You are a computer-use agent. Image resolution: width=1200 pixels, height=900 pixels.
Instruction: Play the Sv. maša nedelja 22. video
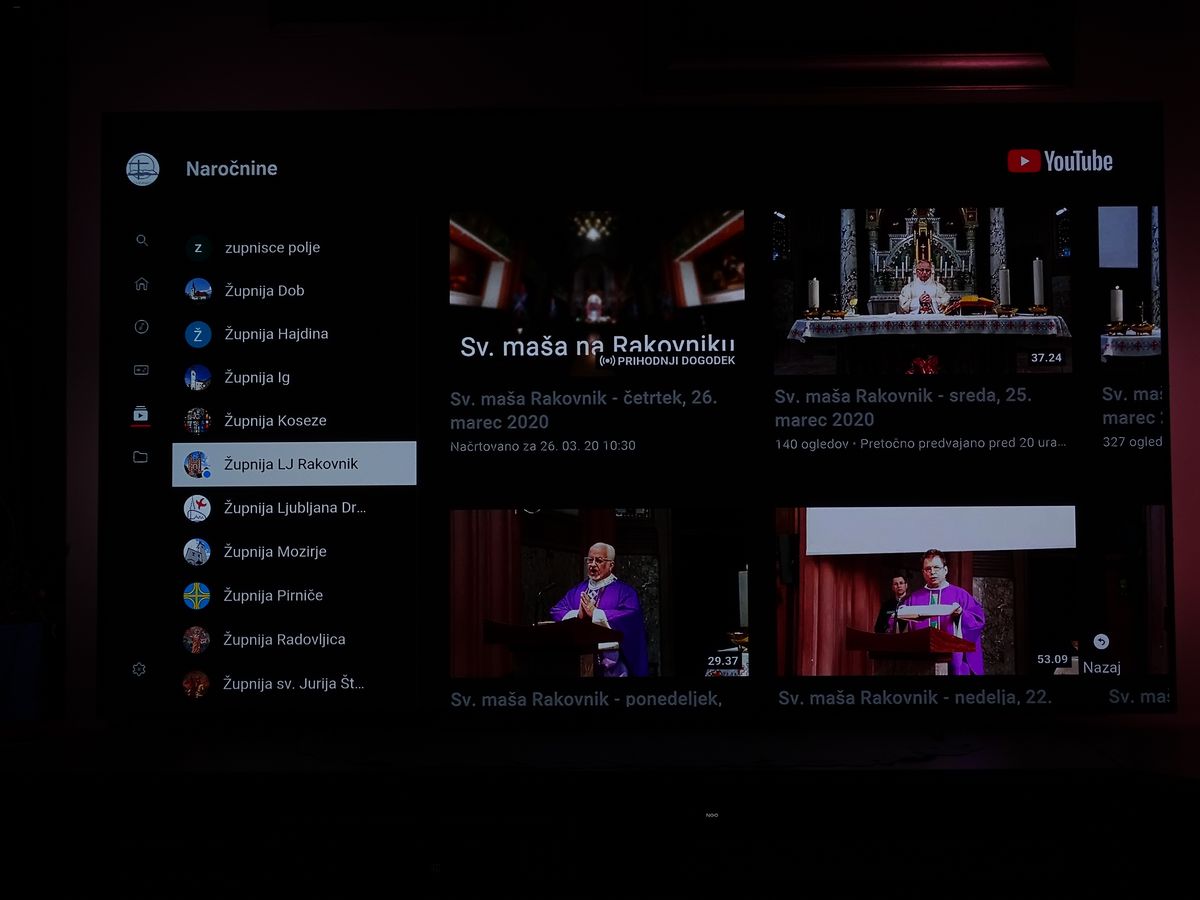coord(925,592)
